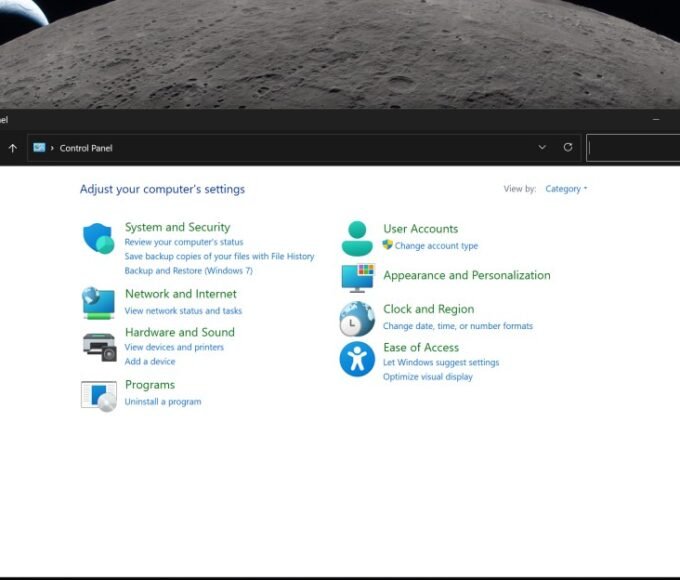Open Backup and Restore (Windows 7)
This screenshot has width=680, height=580.
click(x=188, y=271)
